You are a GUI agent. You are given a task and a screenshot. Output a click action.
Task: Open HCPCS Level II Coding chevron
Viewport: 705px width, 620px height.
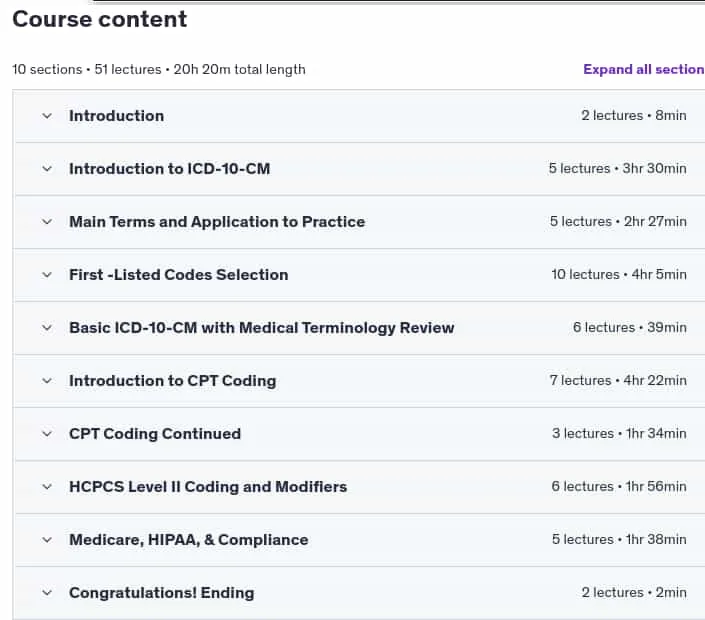(47, 487)
